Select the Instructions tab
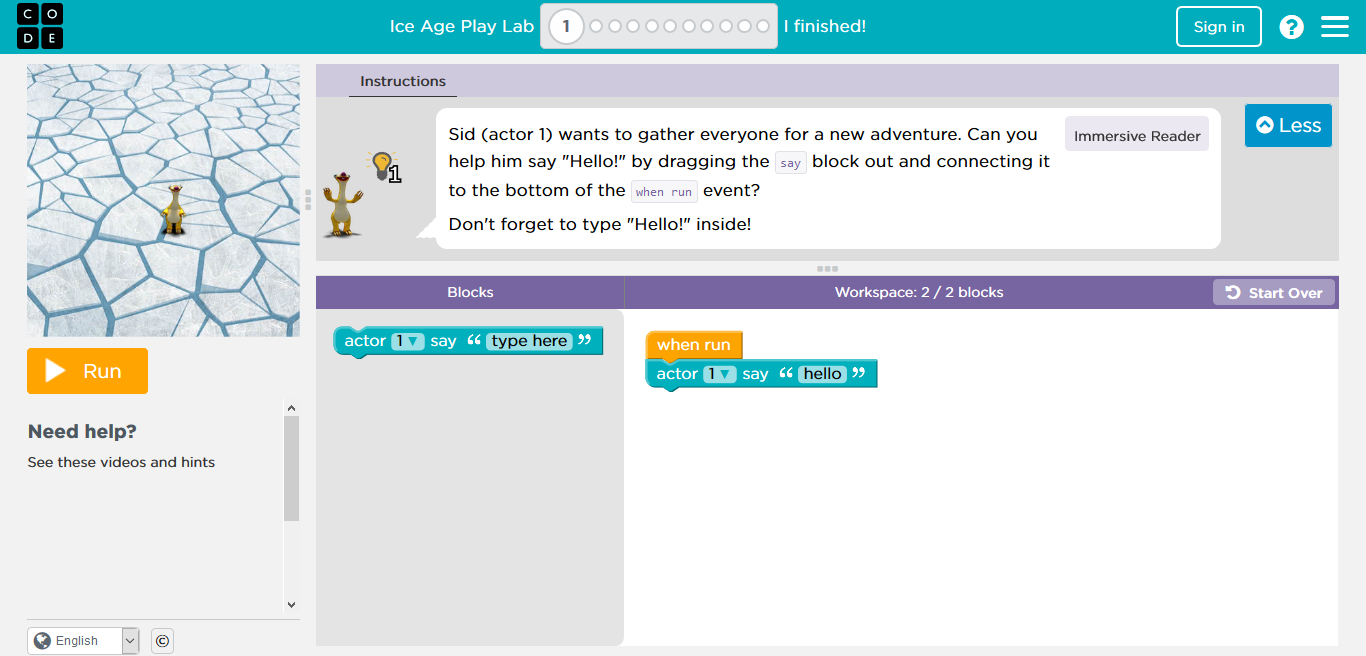The height and width of the screenshot is (656, 1366). click(403, 82)
